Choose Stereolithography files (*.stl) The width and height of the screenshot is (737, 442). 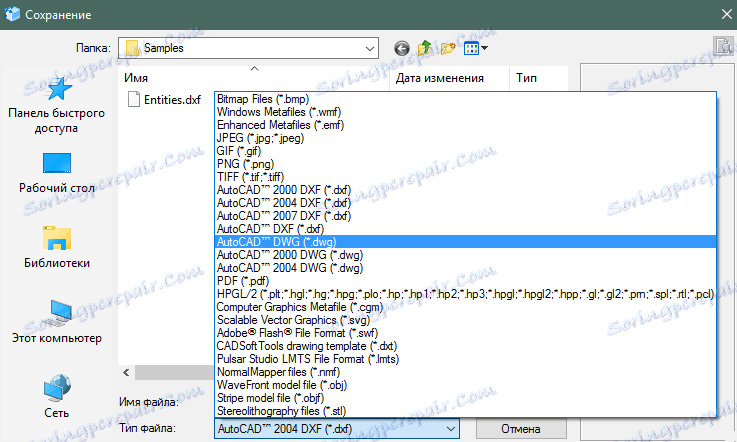pyautogui.click(x=465, y=411)
